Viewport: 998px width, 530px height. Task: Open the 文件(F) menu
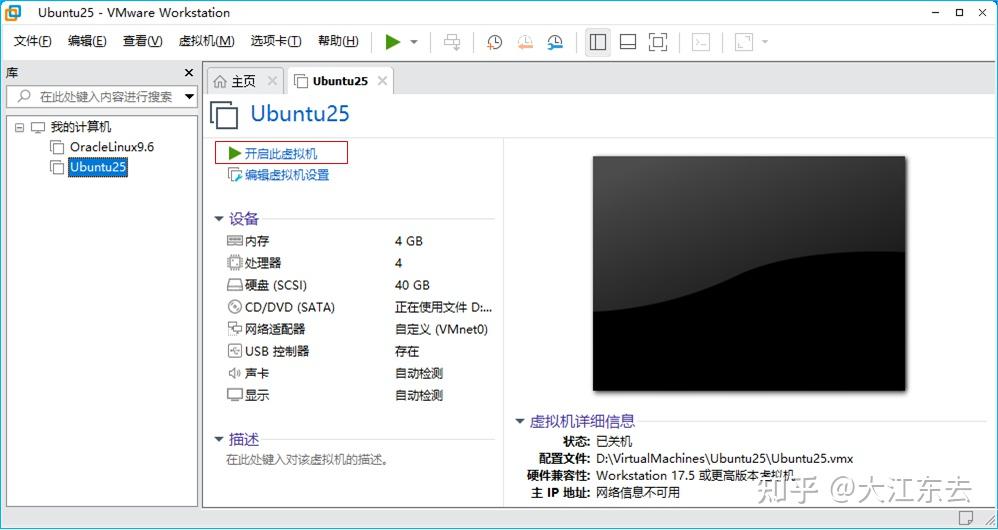click(x=32, y=41)
